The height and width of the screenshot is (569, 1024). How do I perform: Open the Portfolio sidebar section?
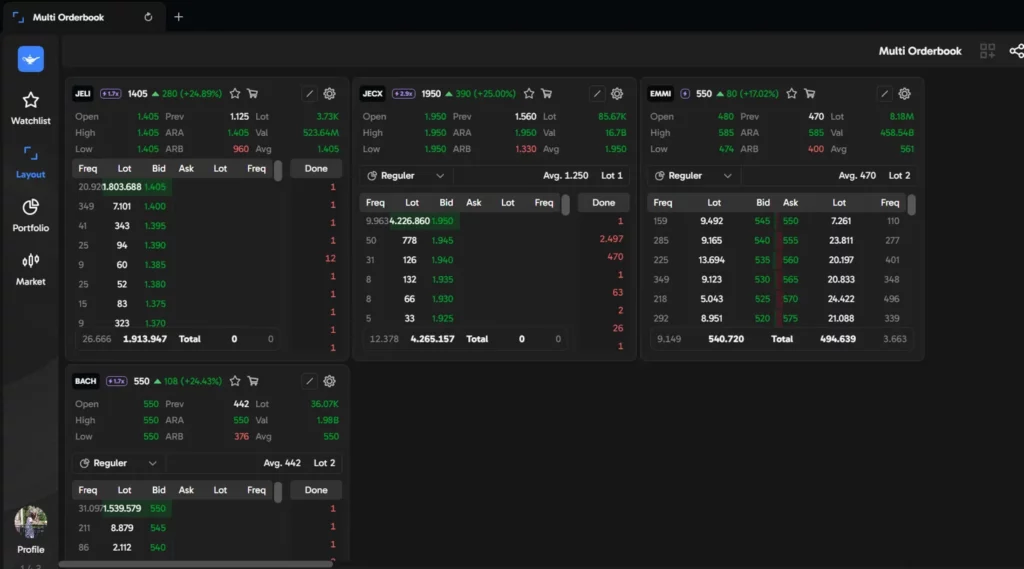pyautogui.click(x=30, y=216)
